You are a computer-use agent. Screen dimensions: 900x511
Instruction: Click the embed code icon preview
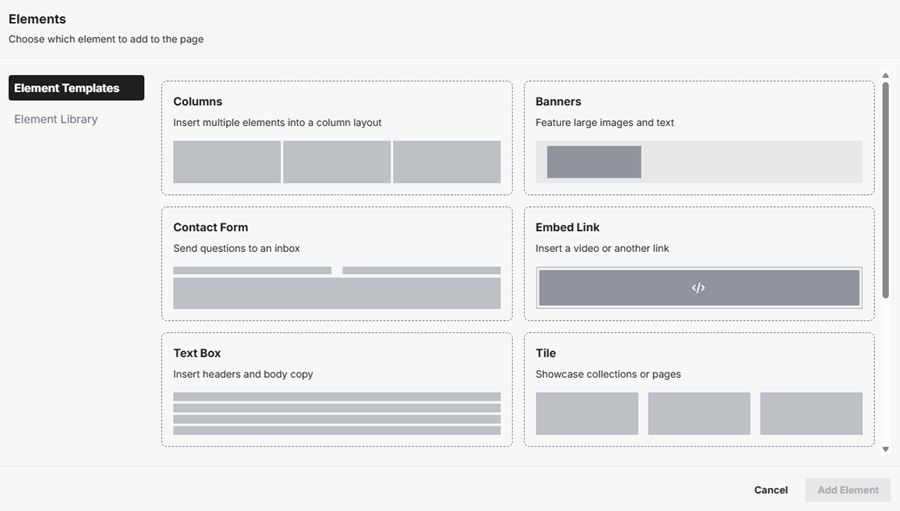click(698, 288)
